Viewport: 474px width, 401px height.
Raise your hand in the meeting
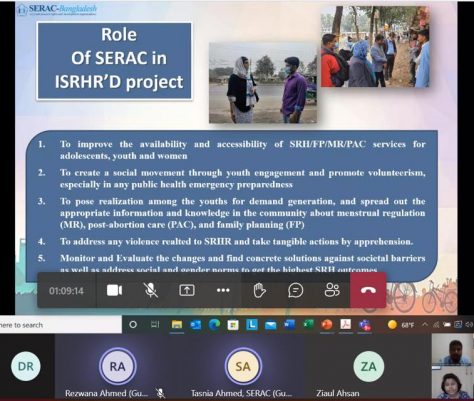click(x=259, y=290)
